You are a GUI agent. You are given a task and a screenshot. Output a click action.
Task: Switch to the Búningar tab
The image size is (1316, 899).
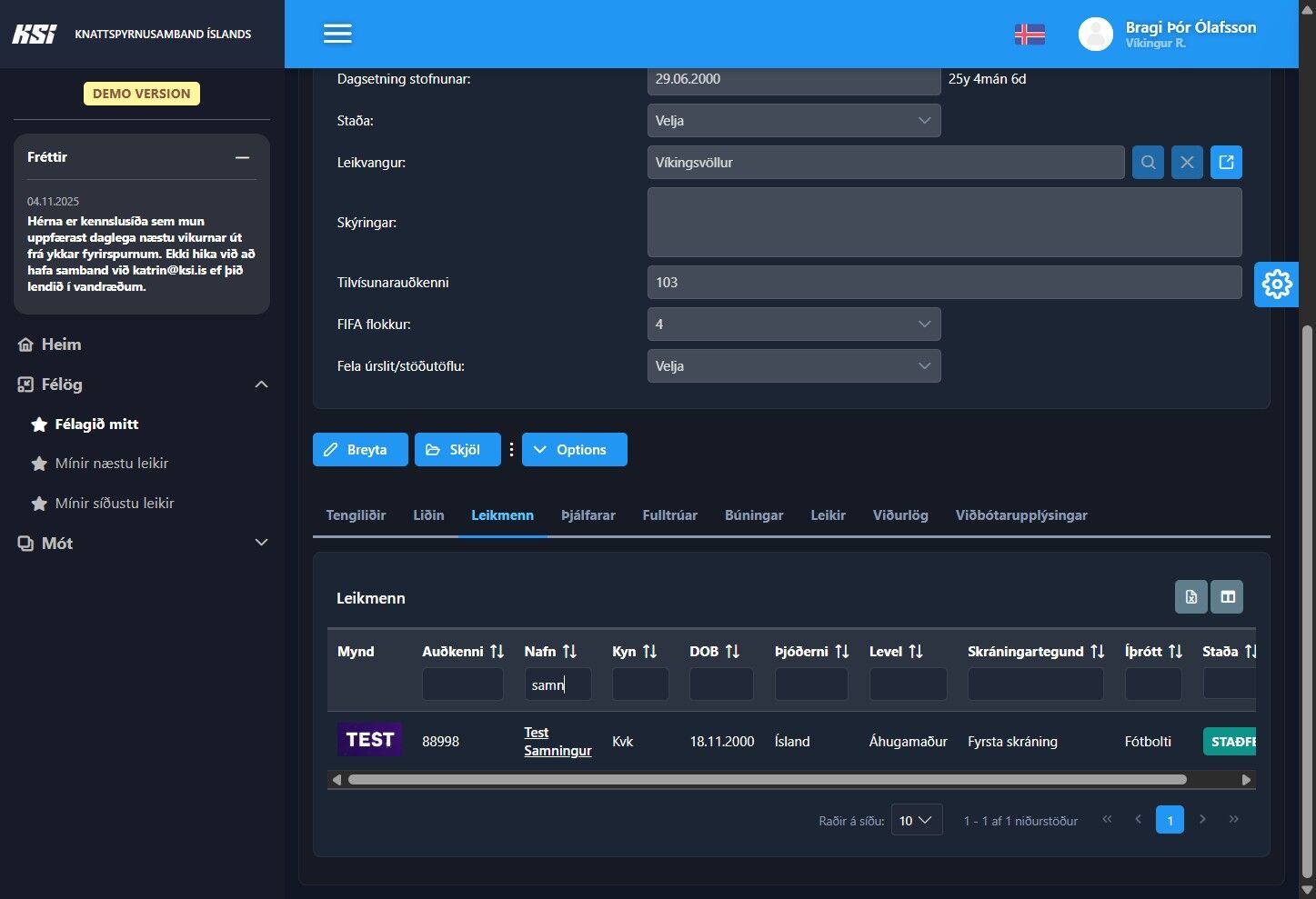click(x=754, y=515)
